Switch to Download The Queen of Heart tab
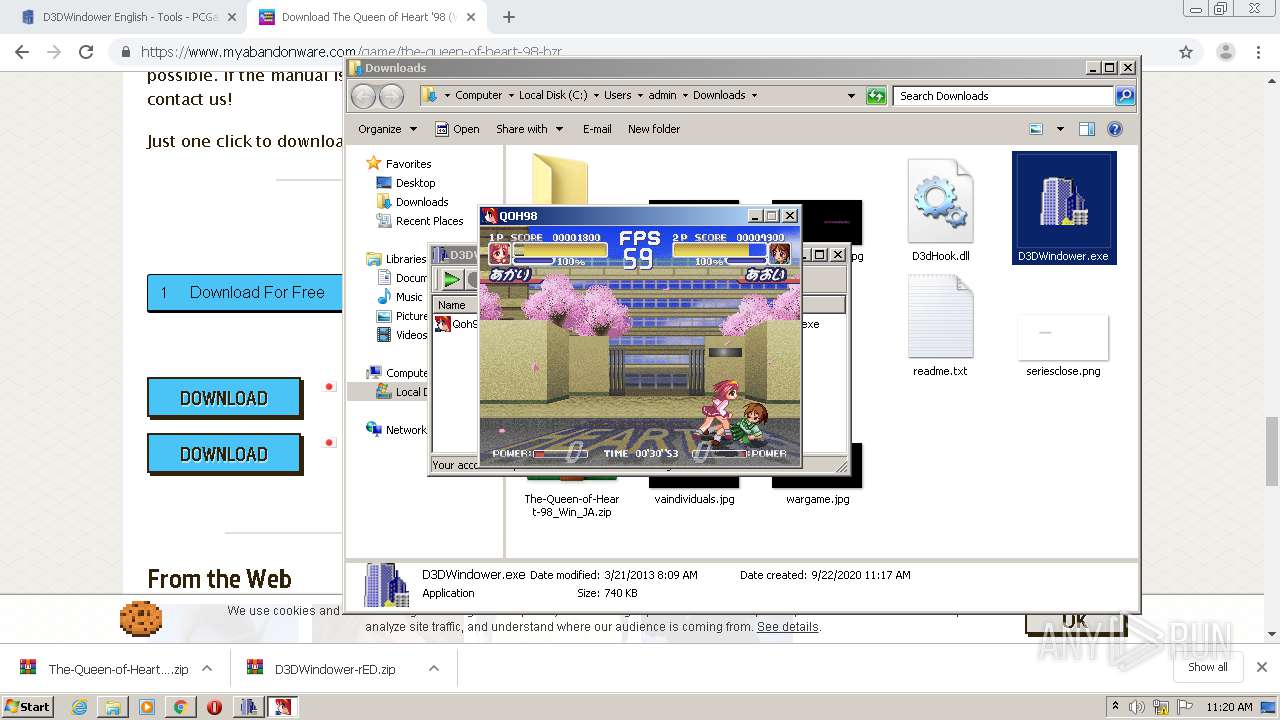The image size is (1280, 720). (x=365, y=17)
